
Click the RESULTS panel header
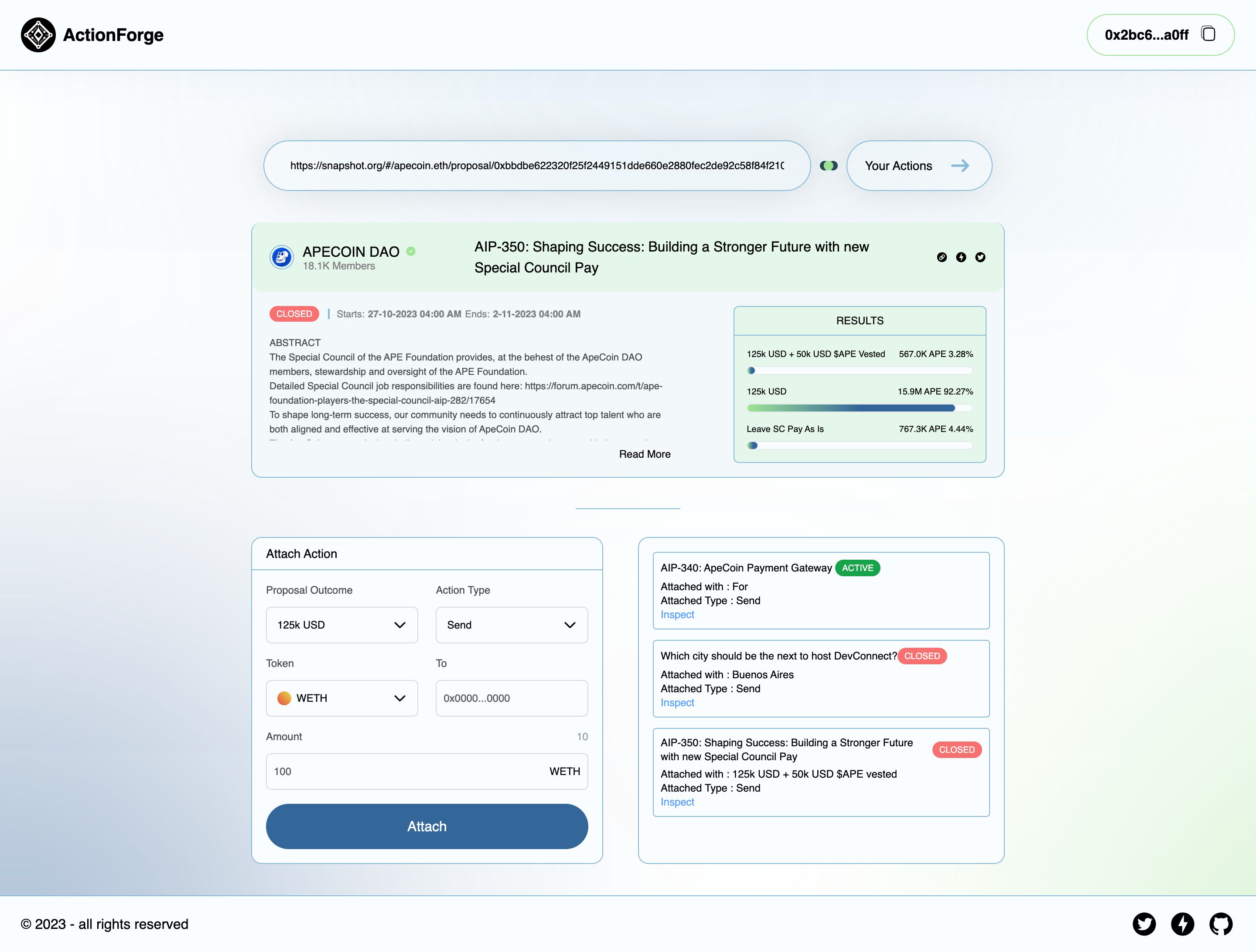(x=860, y=321)
